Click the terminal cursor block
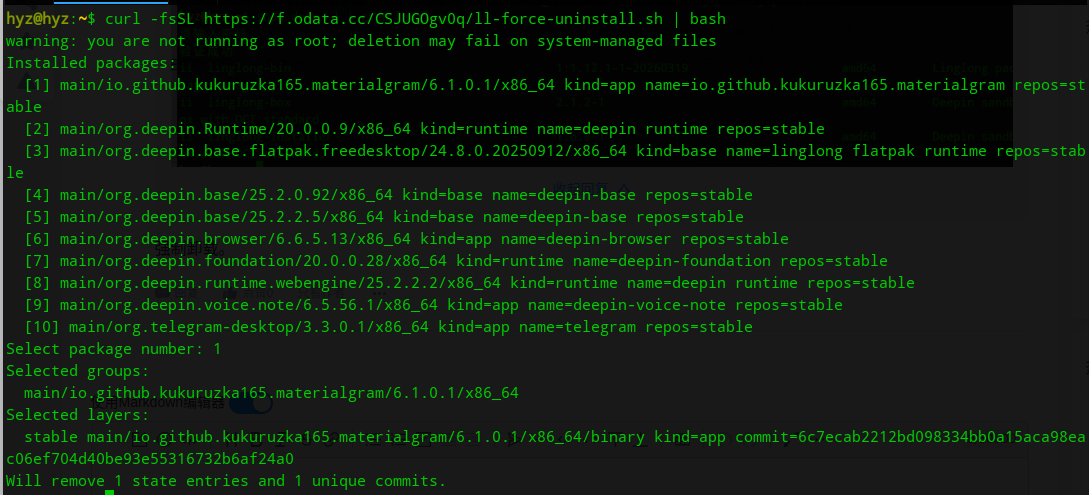 click(x=110, y=492)
